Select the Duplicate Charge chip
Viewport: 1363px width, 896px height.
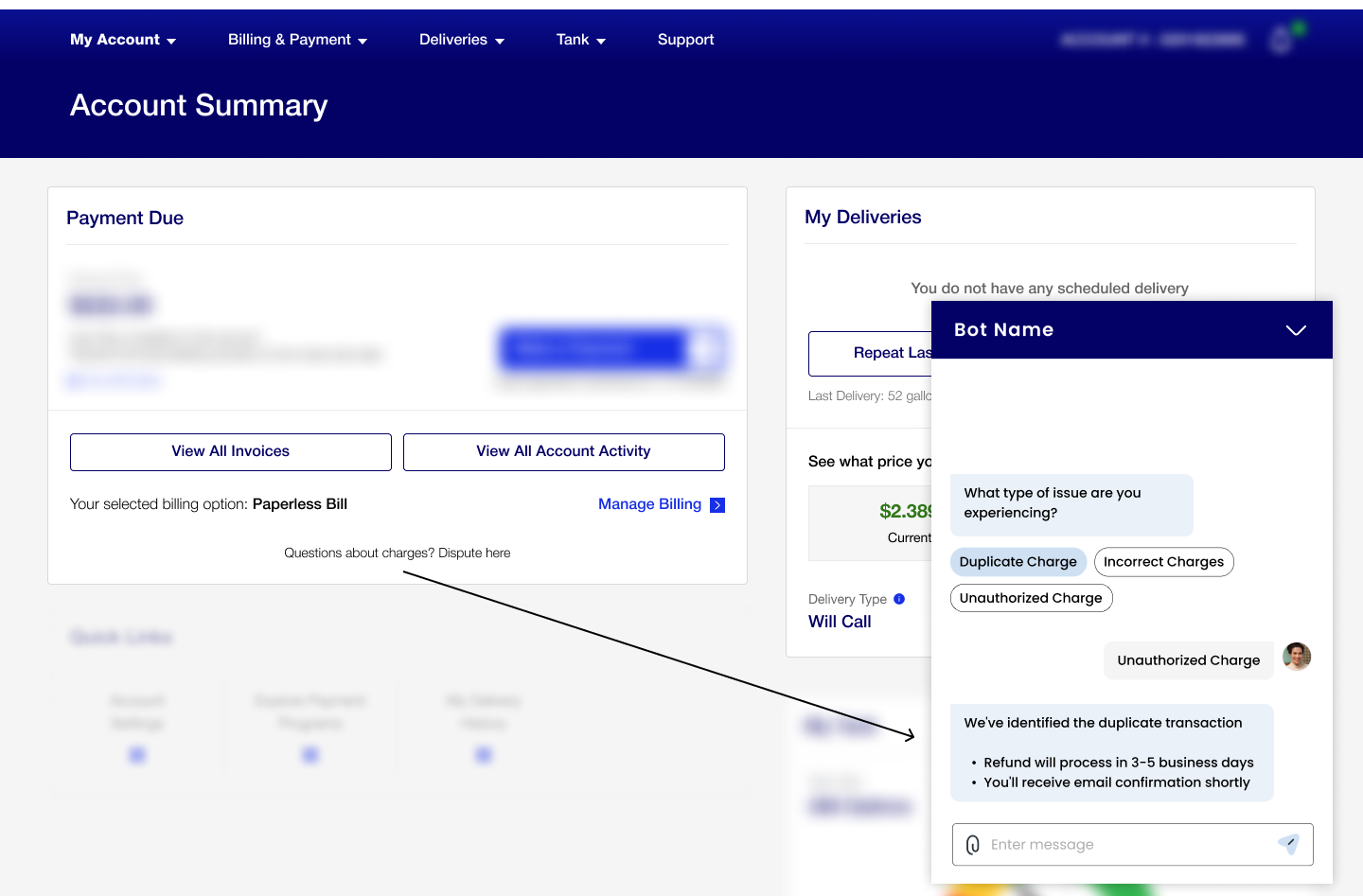(x=1018, y=562)
